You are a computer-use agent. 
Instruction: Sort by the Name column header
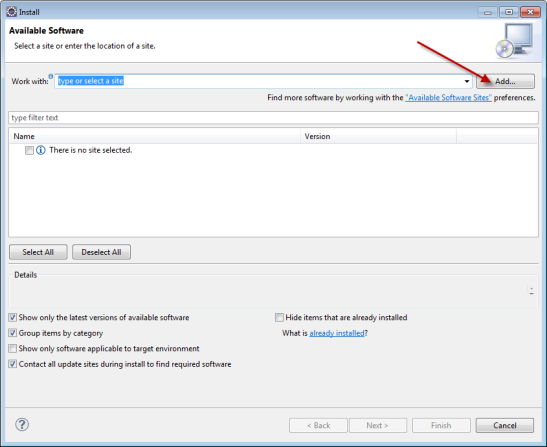click(x=155, y=136)
